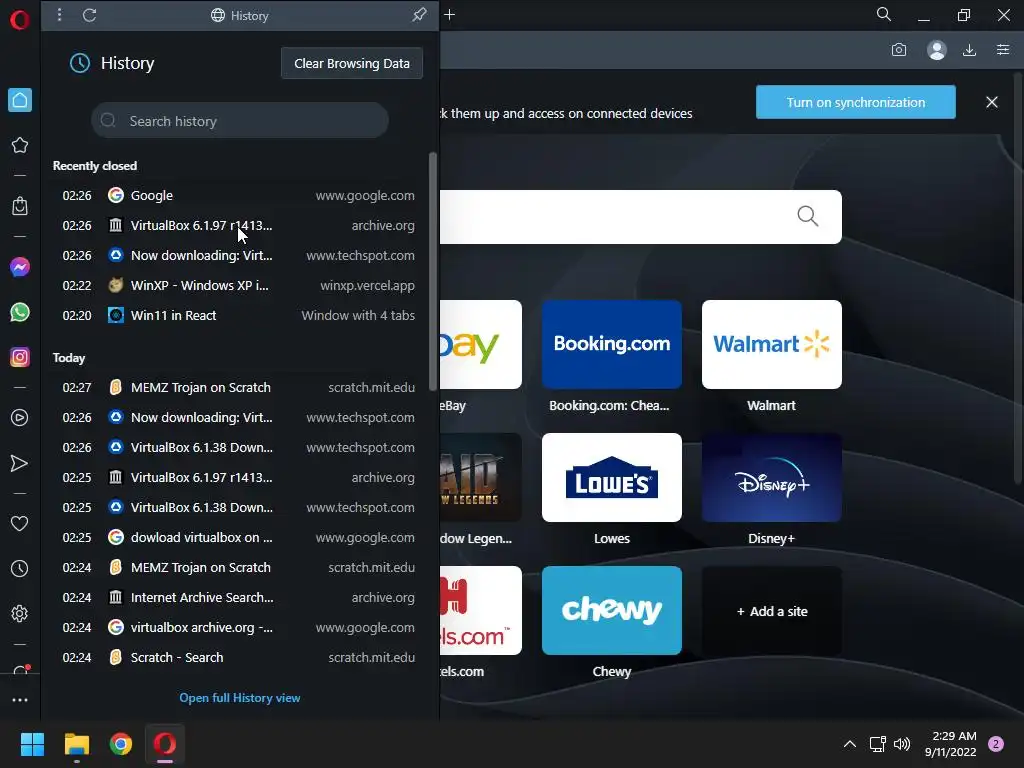Open downloads icon in toolbar
Viewport: 1024px width, 768px height.
tap(969, 50)
